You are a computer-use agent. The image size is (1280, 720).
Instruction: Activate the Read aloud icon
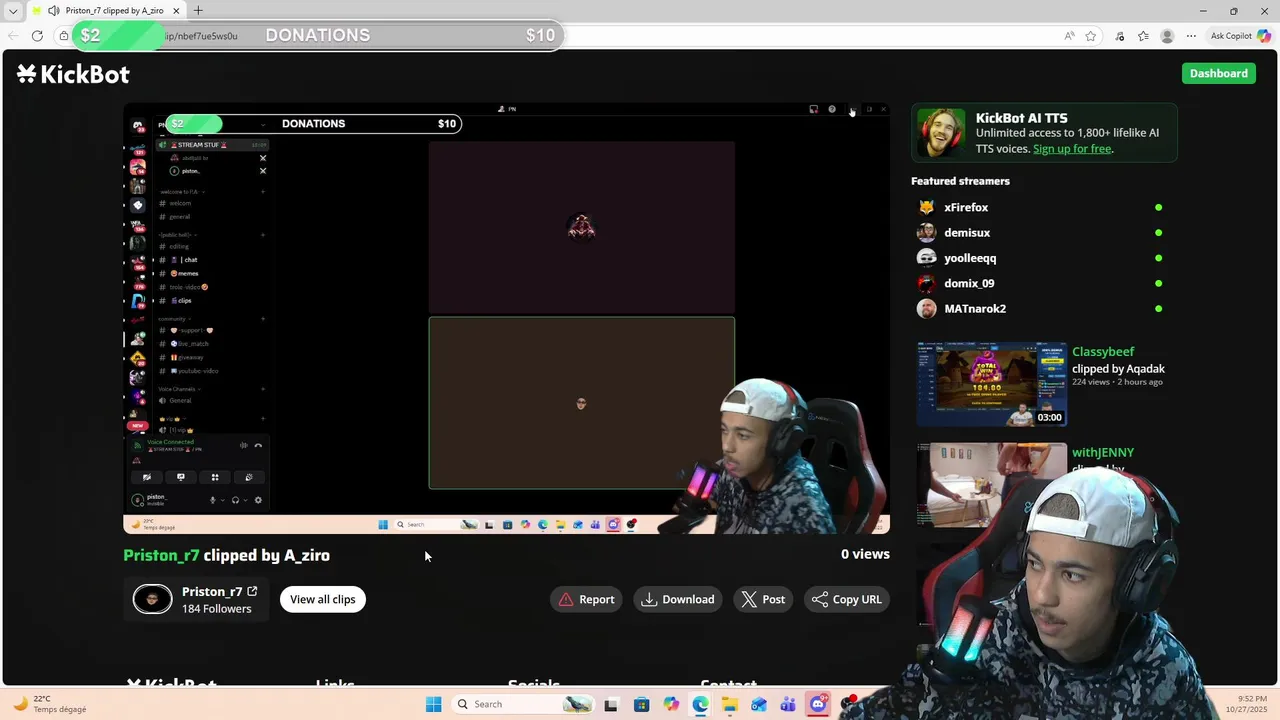click(1069, 36)
